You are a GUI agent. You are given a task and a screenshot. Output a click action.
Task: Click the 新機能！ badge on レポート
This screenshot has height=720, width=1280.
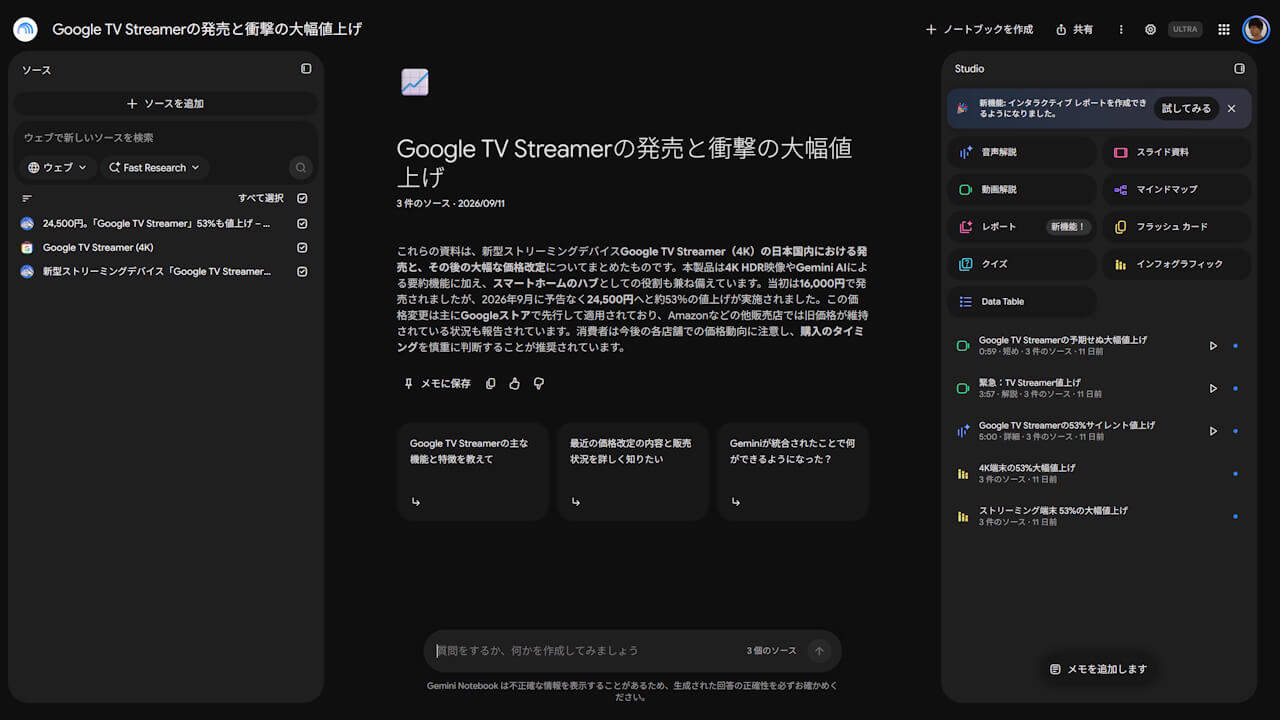point(1068,227)
